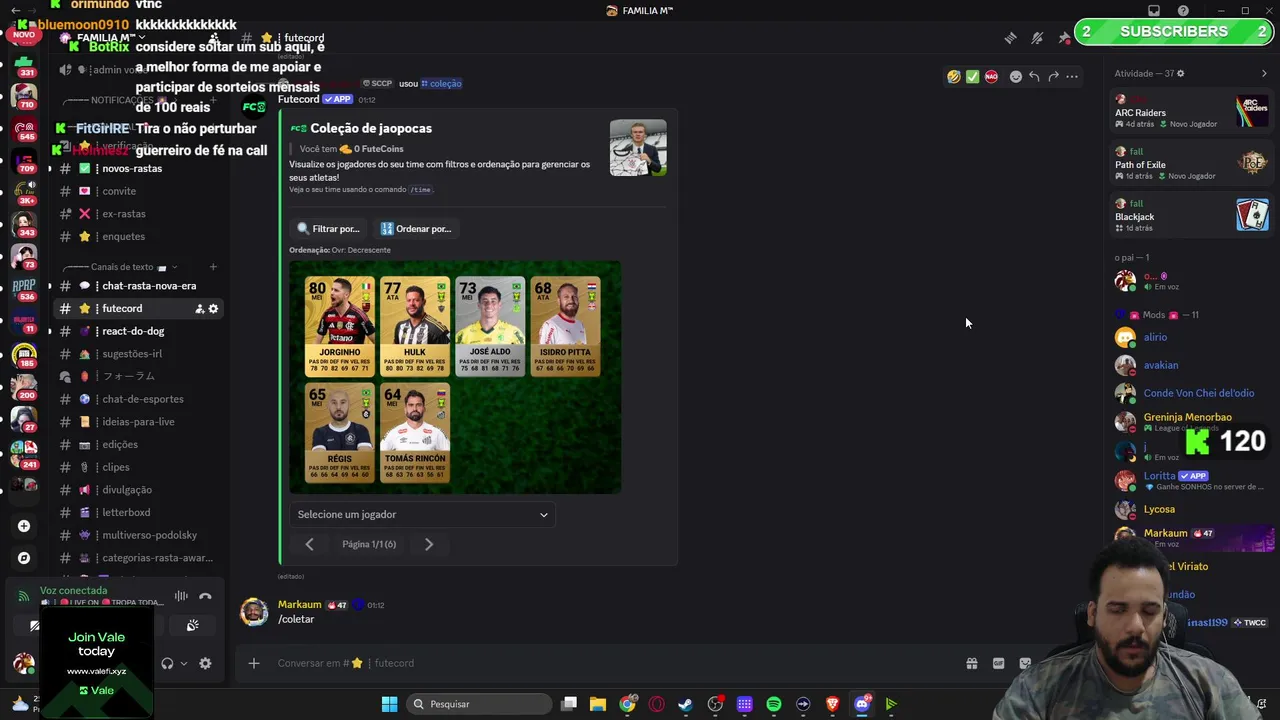The width and height of the screenshot is (1280, 720).
Task: Open the GIF picker
Action: 998,663
